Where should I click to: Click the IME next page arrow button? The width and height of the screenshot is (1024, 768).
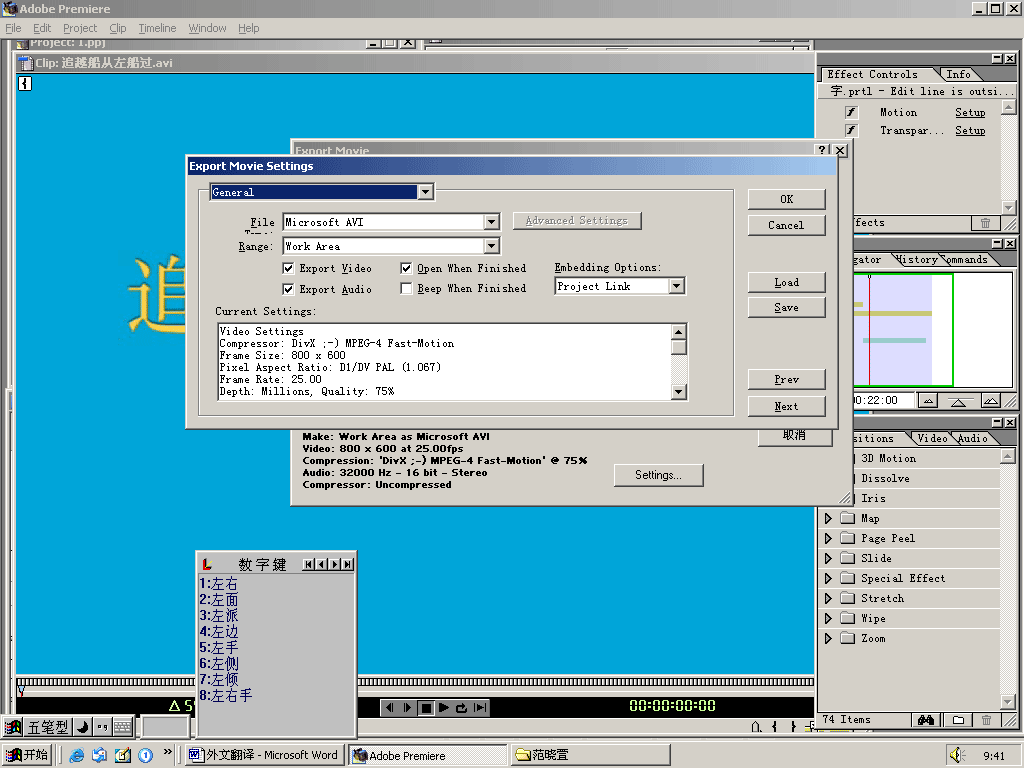334,564
